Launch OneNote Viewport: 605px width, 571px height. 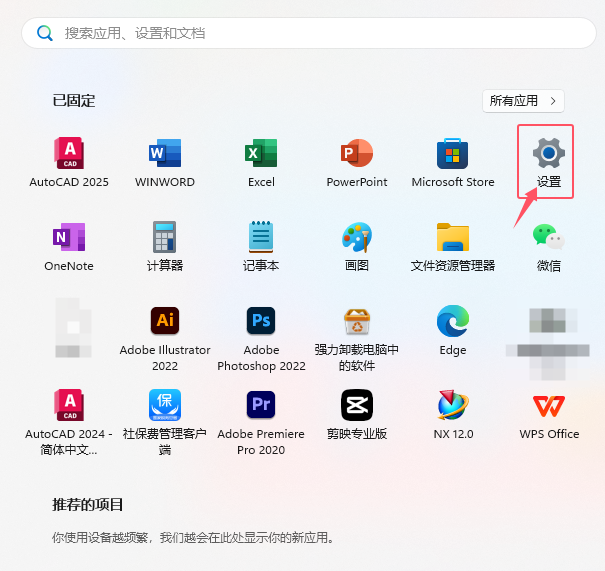(69, 247)
